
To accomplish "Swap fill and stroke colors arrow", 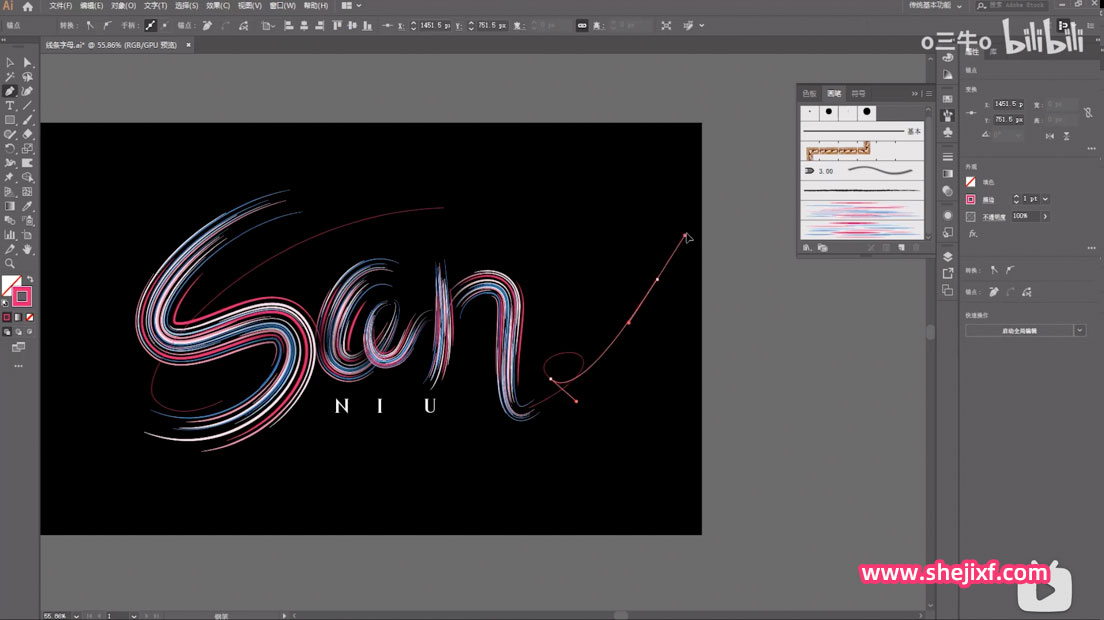I will [29, 279].
